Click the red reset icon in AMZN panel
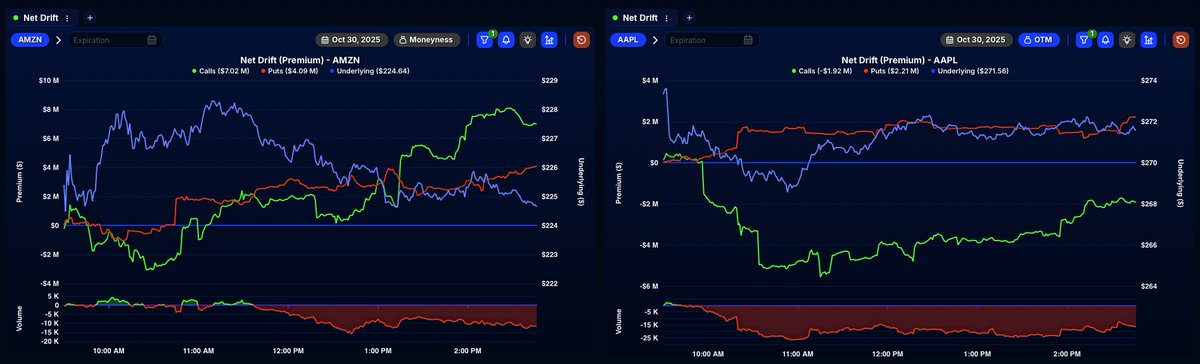 tap(582, 40)
